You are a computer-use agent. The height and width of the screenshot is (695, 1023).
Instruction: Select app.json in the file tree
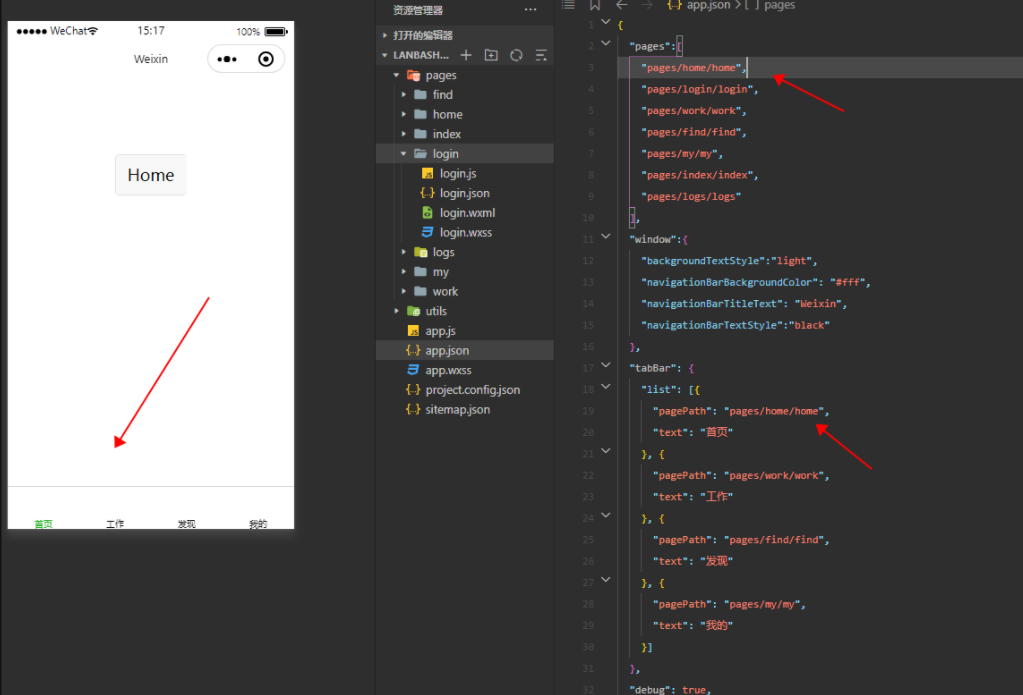465,350
